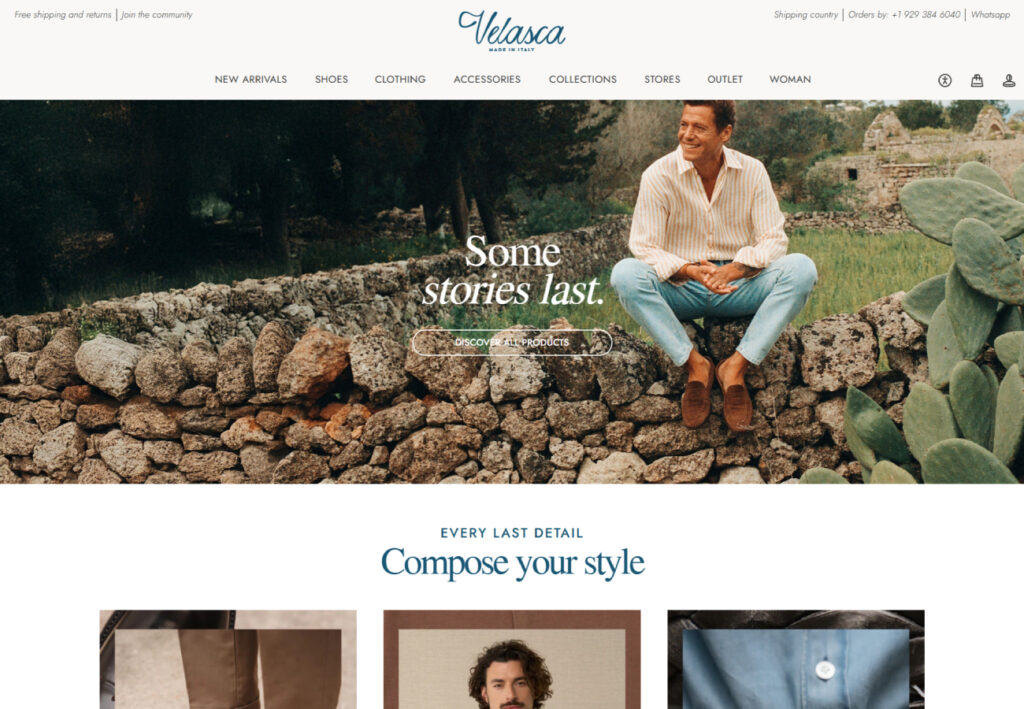1024x709 pixels.
Task: Click Join the community link
Action: [157, 14]
